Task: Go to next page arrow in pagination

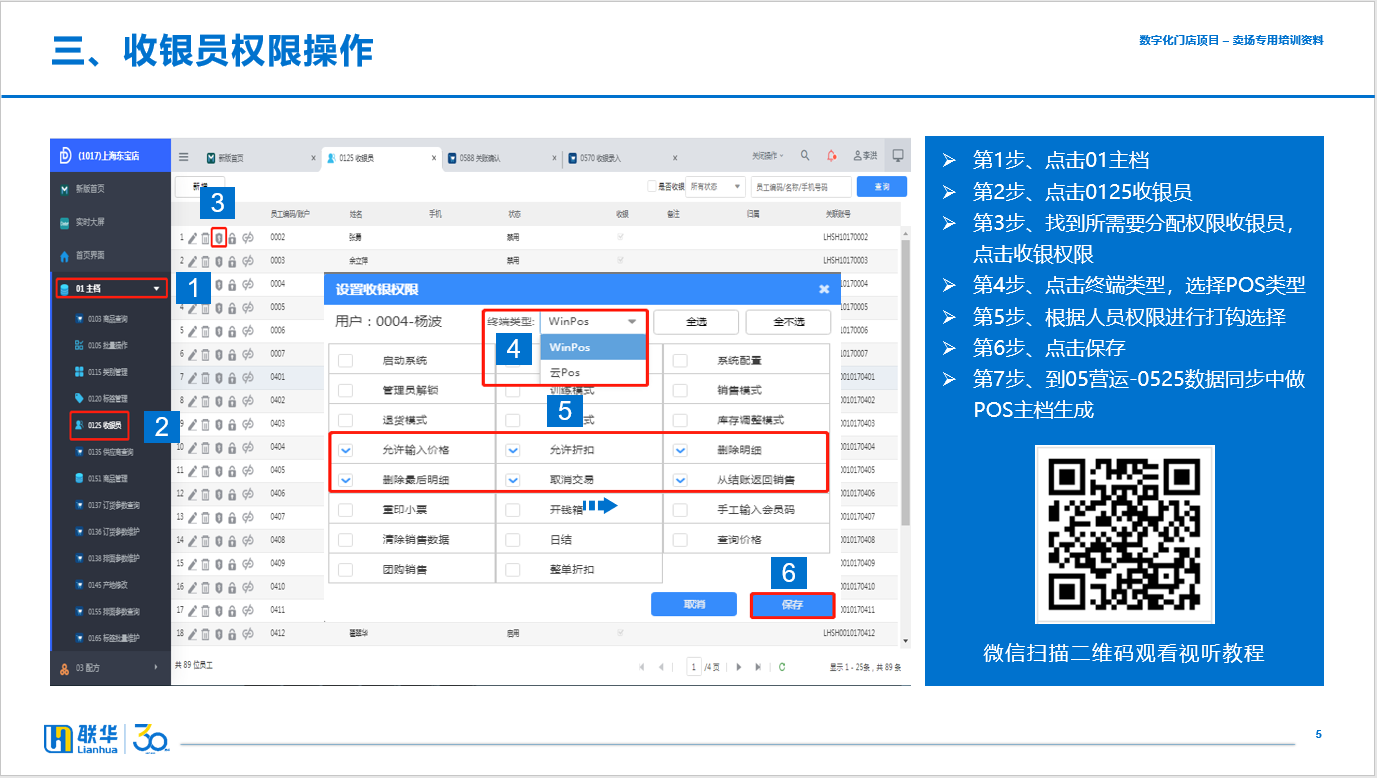Action: coord(739,666)
